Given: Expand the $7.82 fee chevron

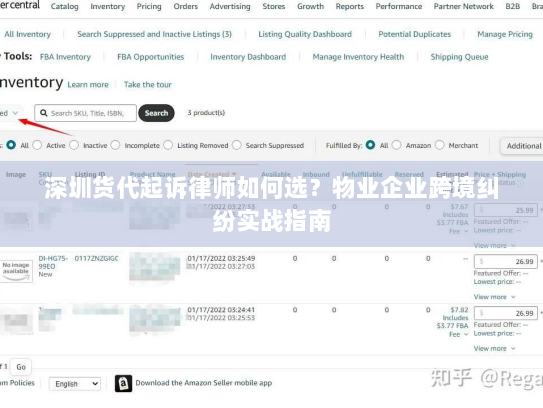Looking at the screenshot, I should tap(466, 334).
